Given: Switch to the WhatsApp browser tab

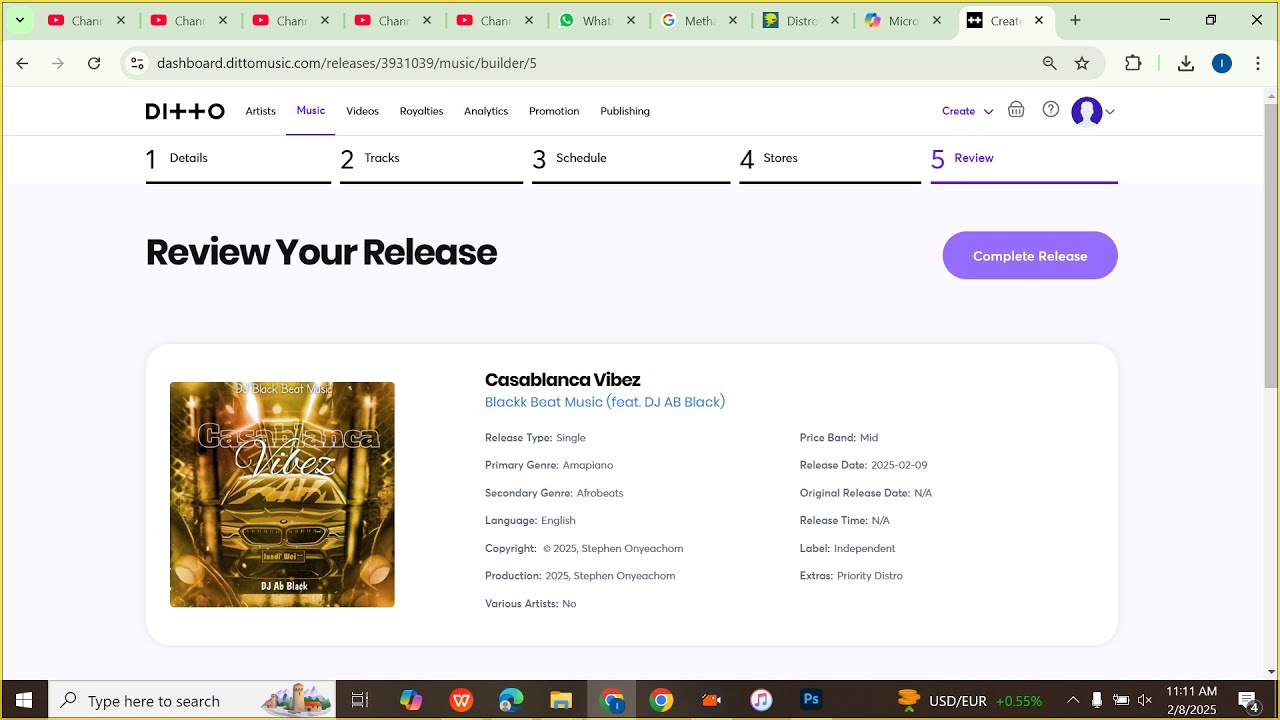Looking at the screenshot, I should point(597,21).
